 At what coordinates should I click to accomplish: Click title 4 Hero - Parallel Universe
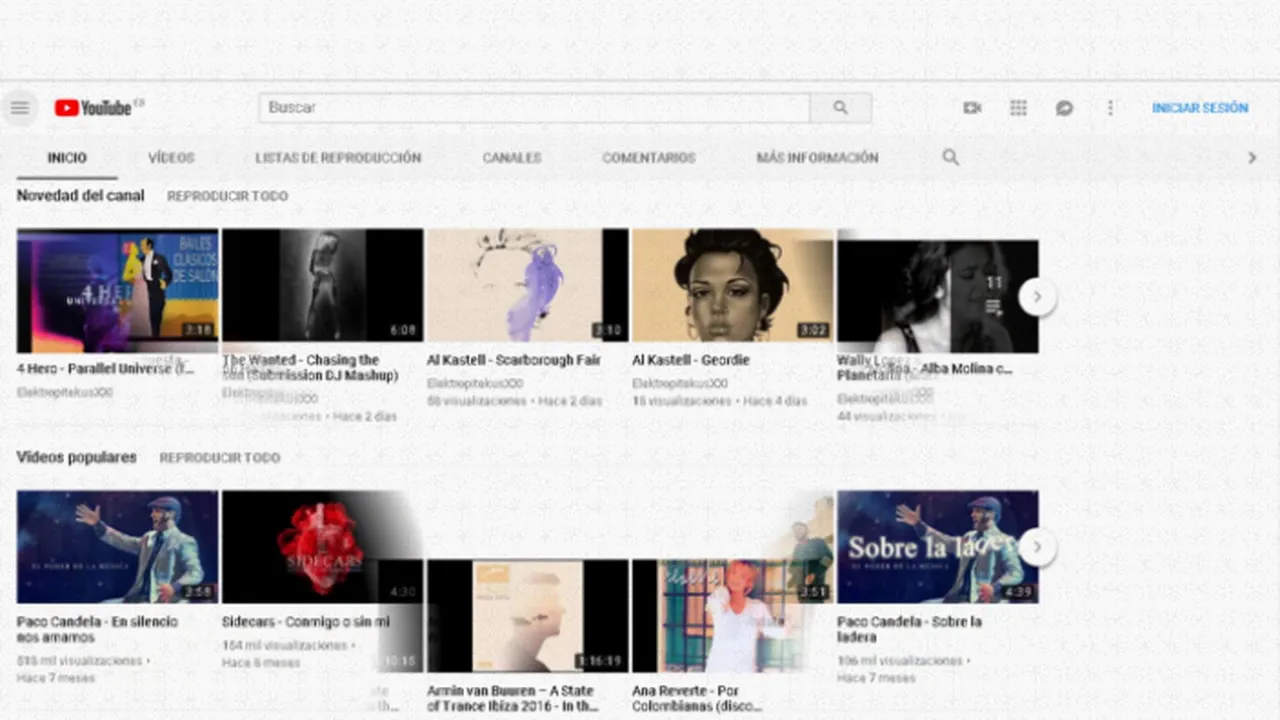pyautogui.click(x=105, y=368)
